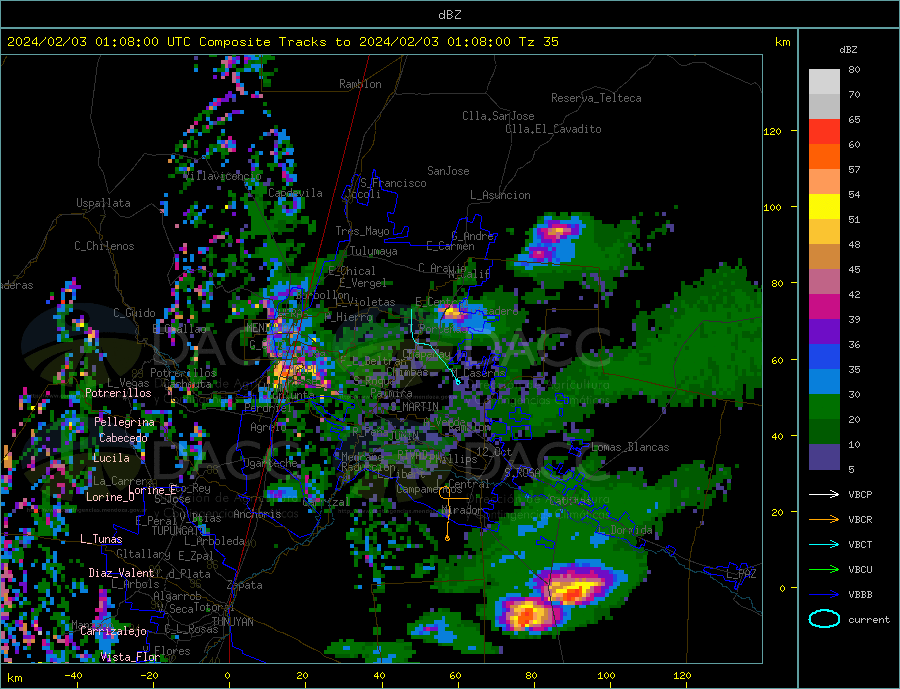Click the Pellegrina place label
This screenshot has width=900, height=689.
click(x=125, y=422)
